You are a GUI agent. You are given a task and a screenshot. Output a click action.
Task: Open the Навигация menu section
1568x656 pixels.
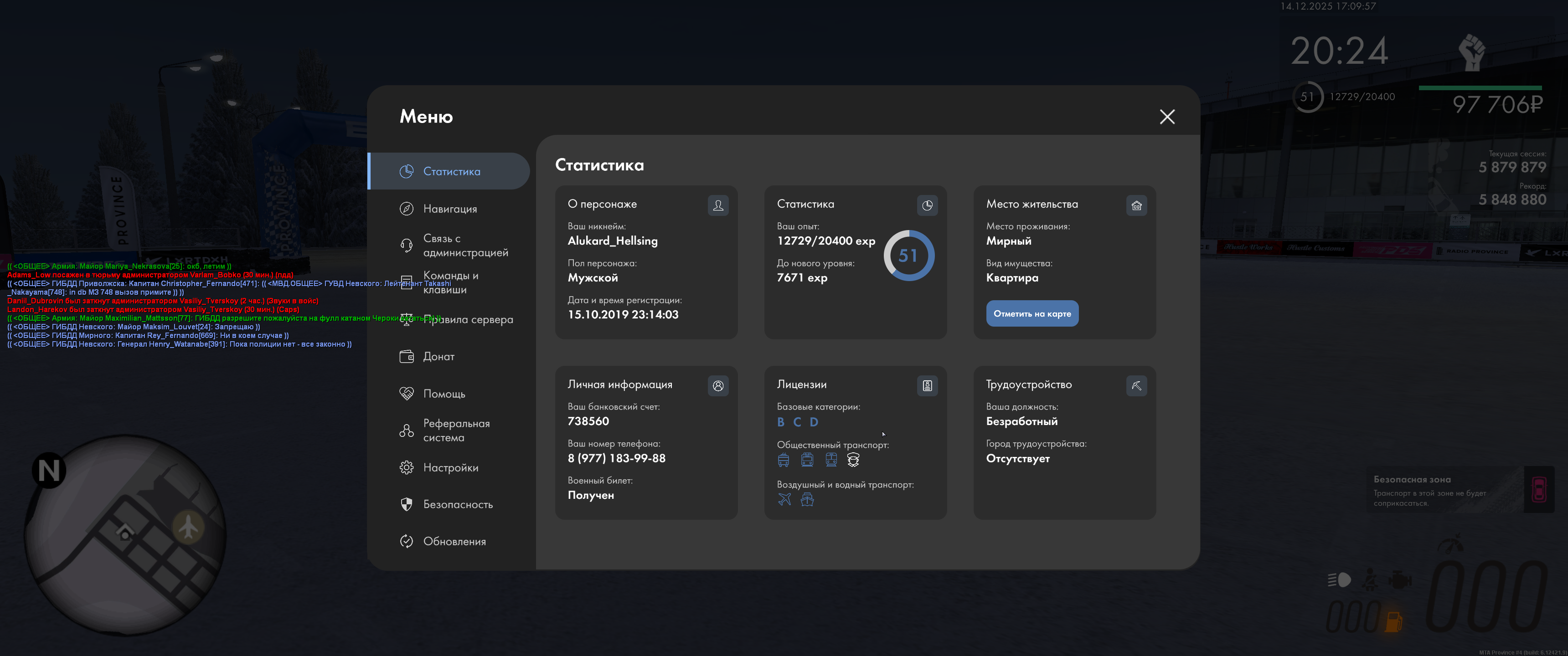tap(449, 209)
